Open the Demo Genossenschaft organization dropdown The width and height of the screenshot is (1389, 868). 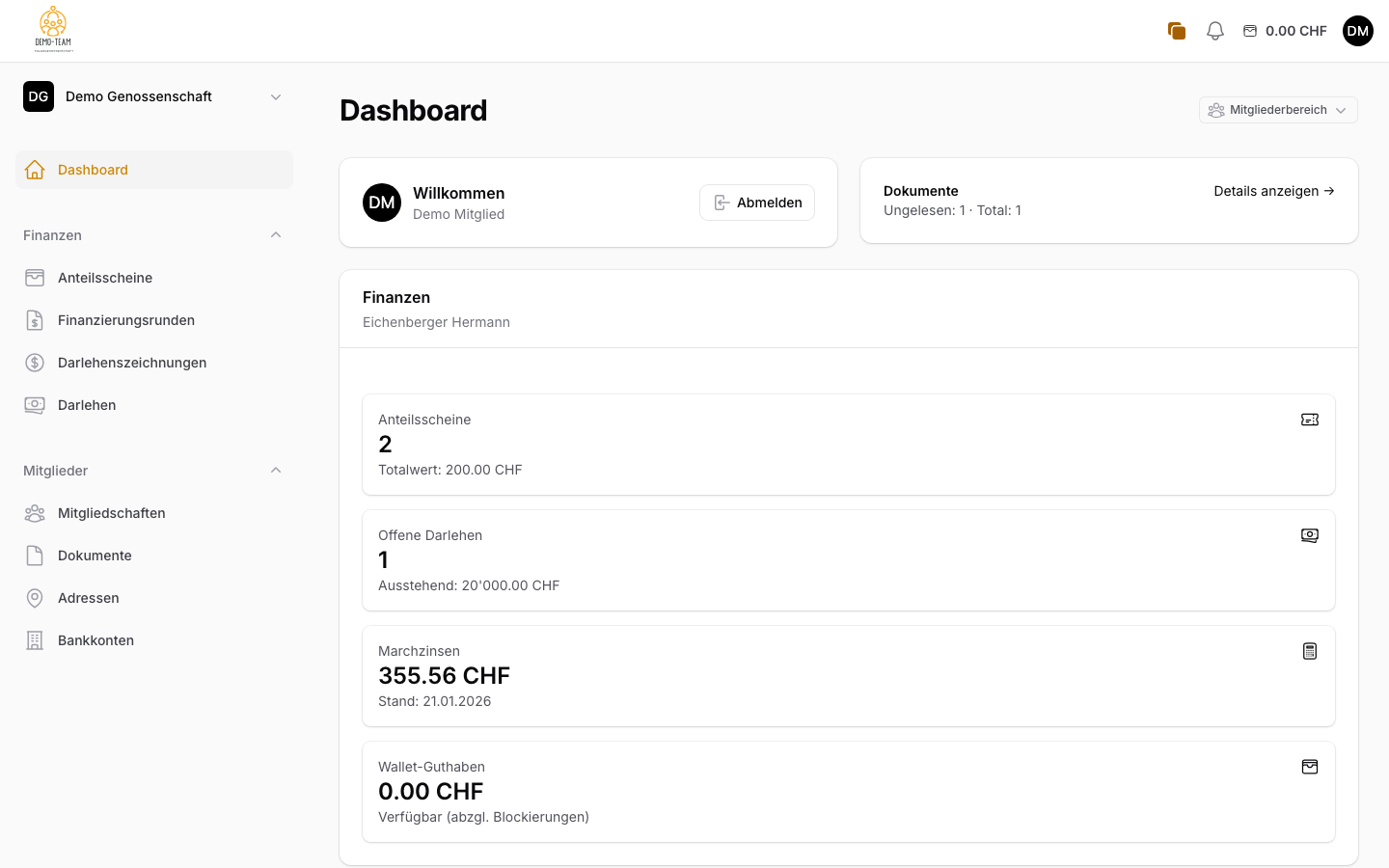coord(154,96)
